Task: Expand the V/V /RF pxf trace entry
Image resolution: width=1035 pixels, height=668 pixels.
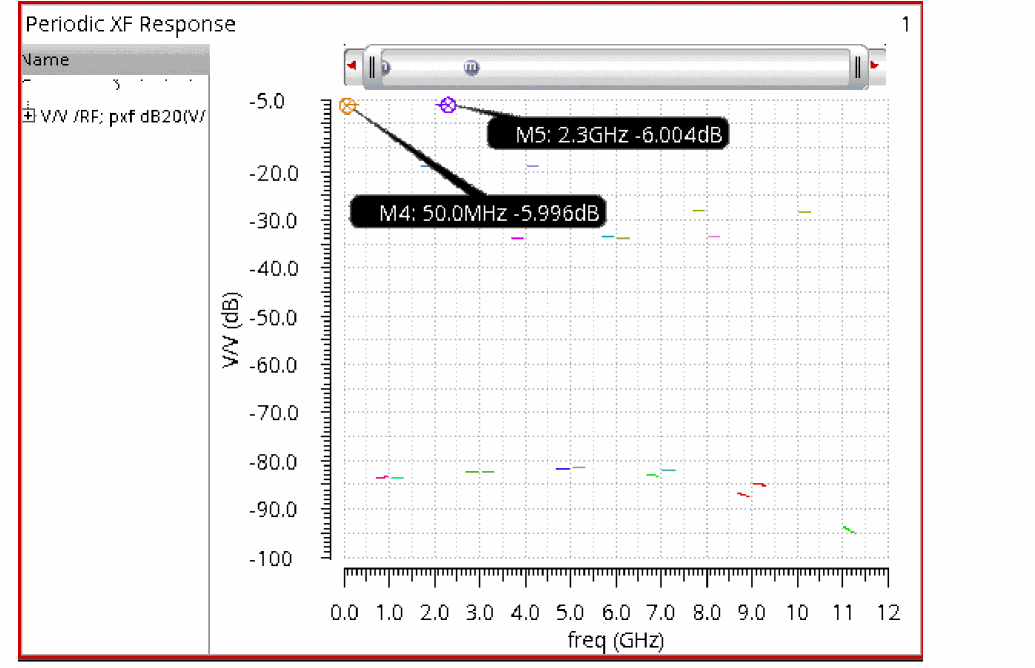Action: pos(28,116)
